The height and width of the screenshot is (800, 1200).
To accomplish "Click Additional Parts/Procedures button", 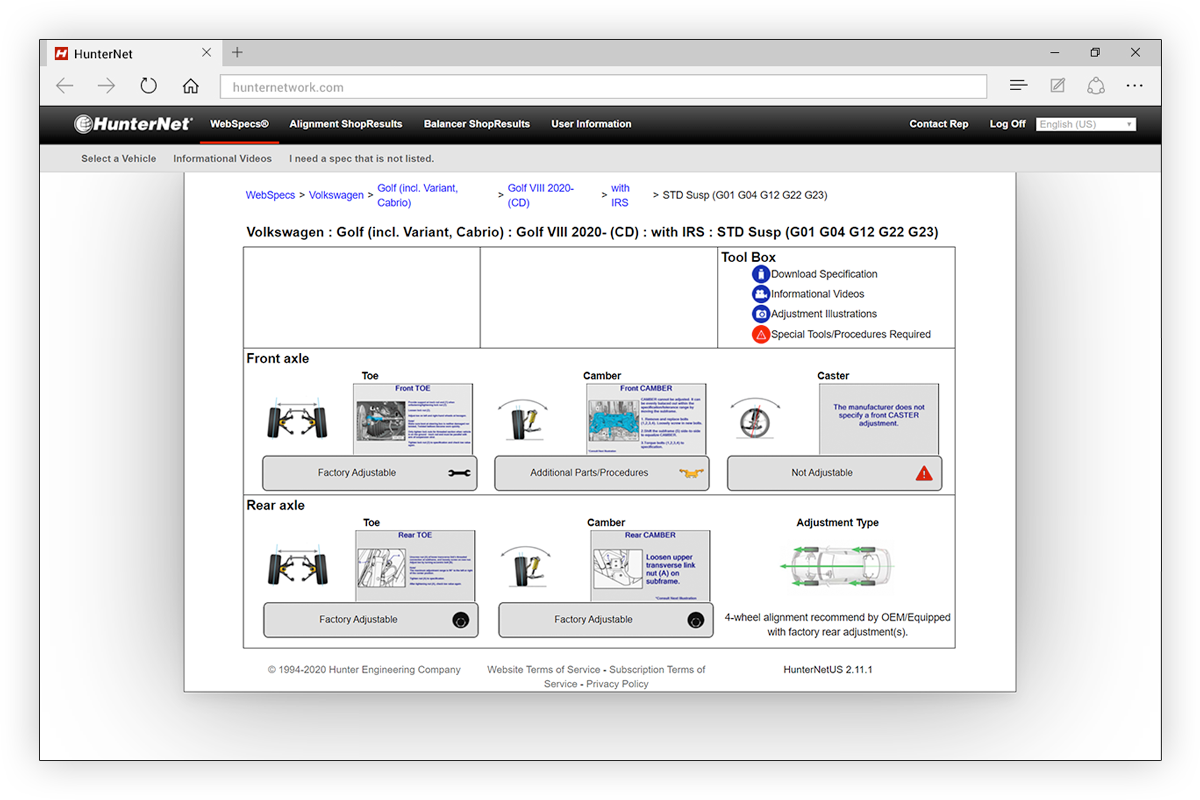I will click(602, 473).
